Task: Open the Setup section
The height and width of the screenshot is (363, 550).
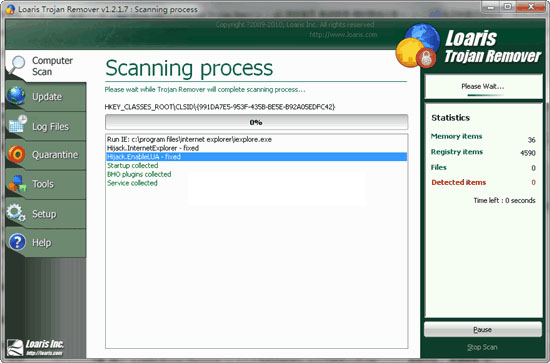Action: (x=46, y=214)
